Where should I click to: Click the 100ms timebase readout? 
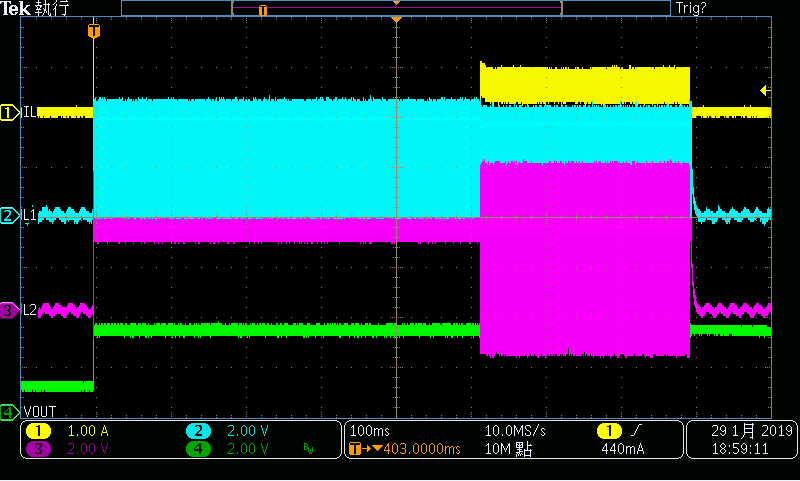[370, 432]
